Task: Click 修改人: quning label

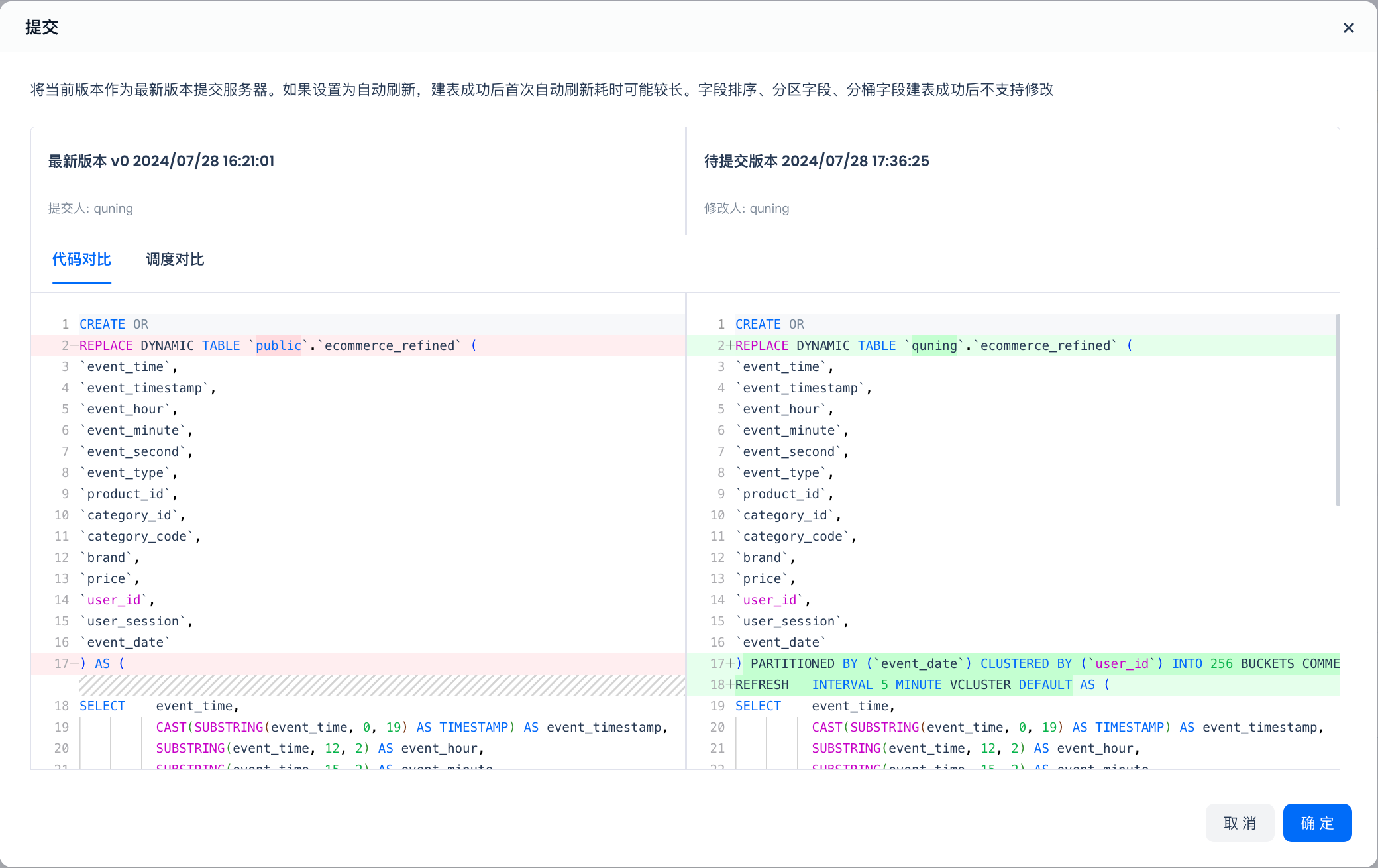Action: 747,209
